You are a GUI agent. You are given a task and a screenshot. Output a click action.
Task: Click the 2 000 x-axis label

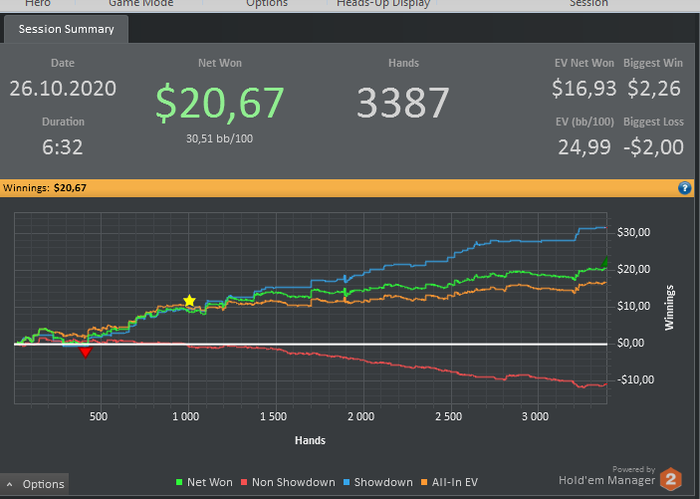coord(361,417)
